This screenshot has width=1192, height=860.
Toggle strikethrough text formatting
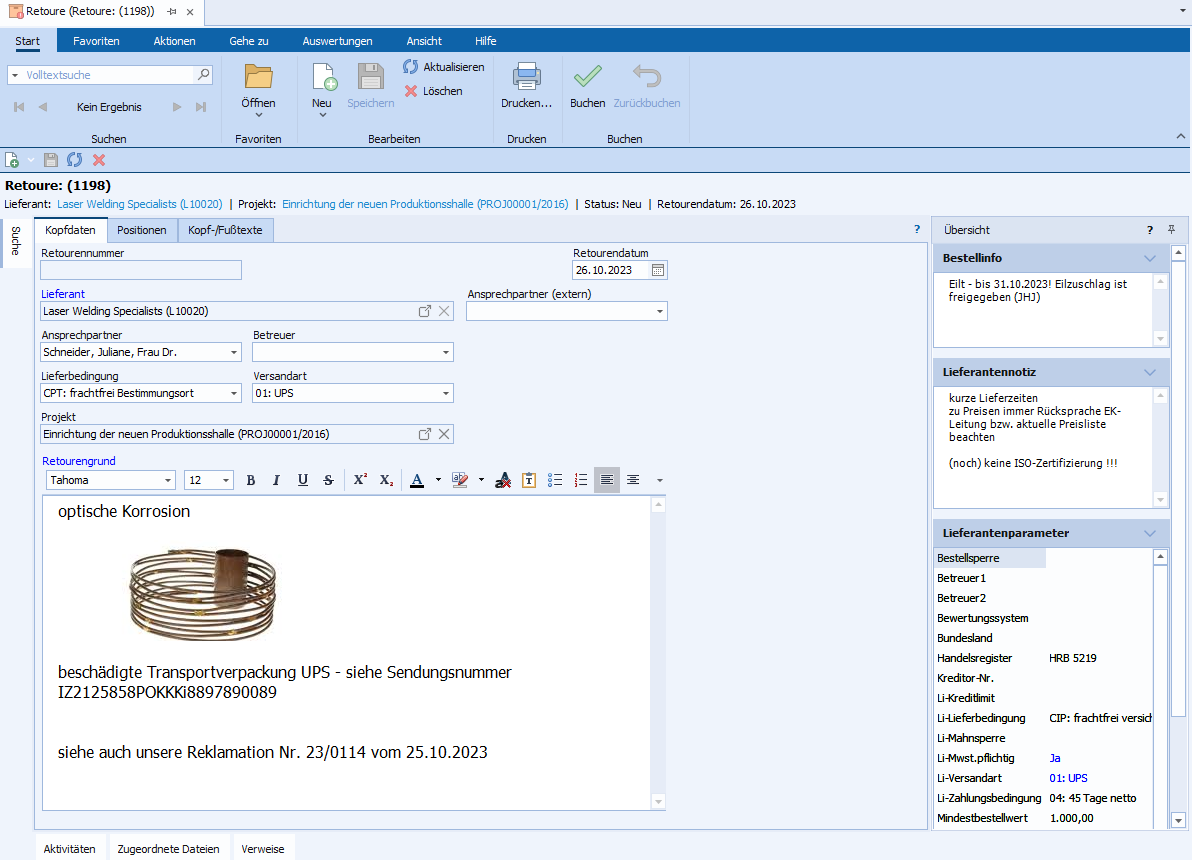pos(328,480)
